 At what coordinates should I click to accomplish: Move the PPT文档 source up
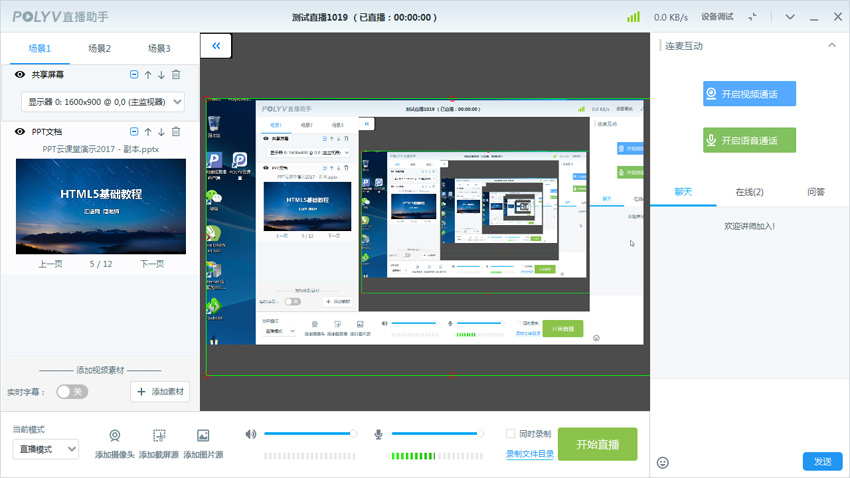148,132
